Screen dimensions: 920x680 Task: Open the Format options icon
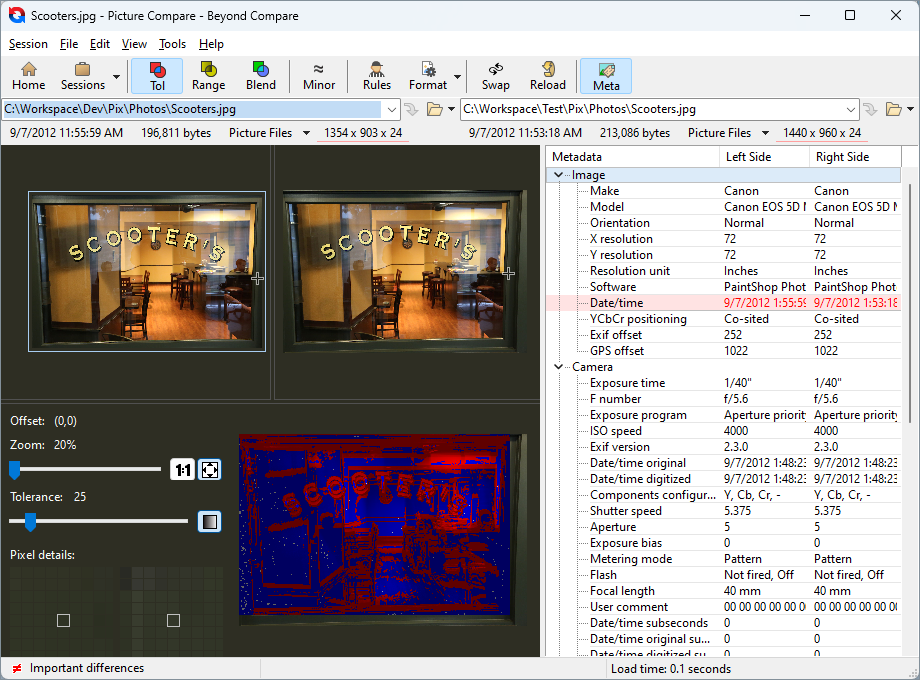[x=430, y=75]
